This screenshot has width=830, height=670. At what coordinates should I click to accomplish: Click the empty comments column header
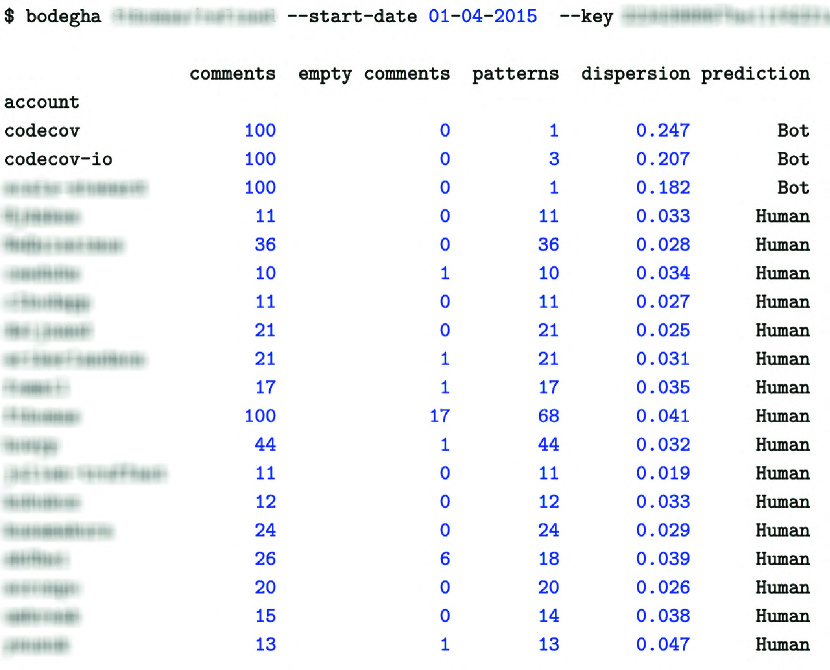coord(373,74)
